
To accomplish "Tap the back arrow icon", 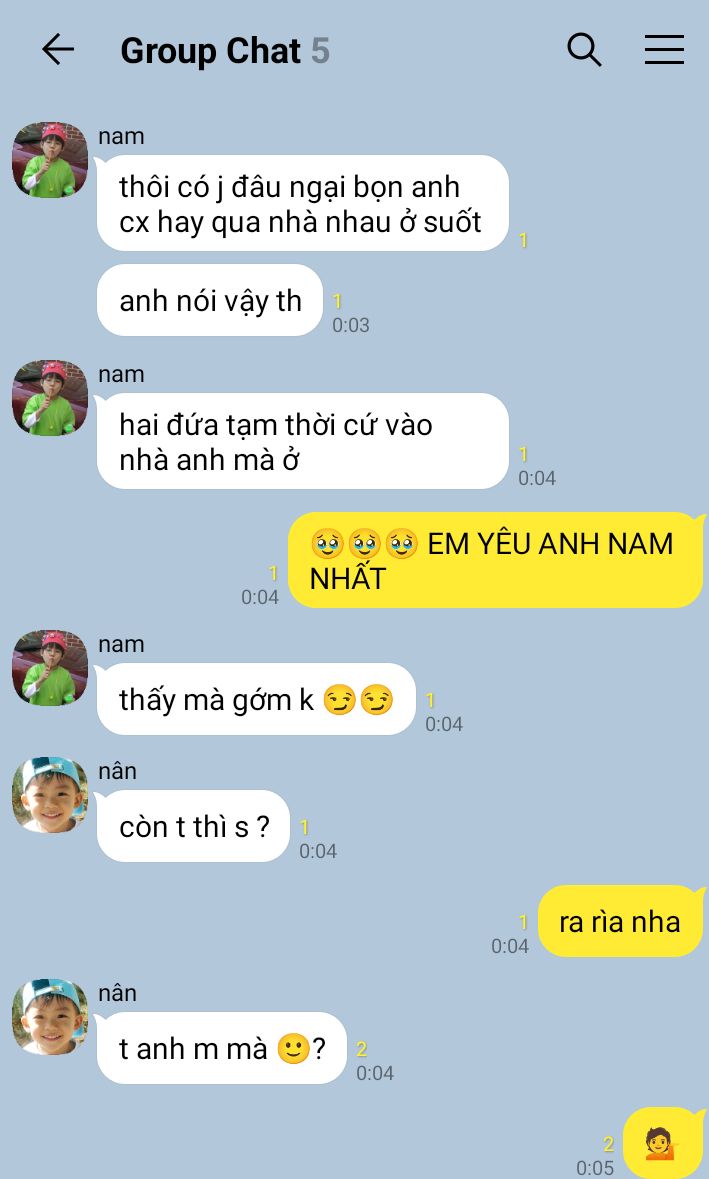I will click(58, 50).
